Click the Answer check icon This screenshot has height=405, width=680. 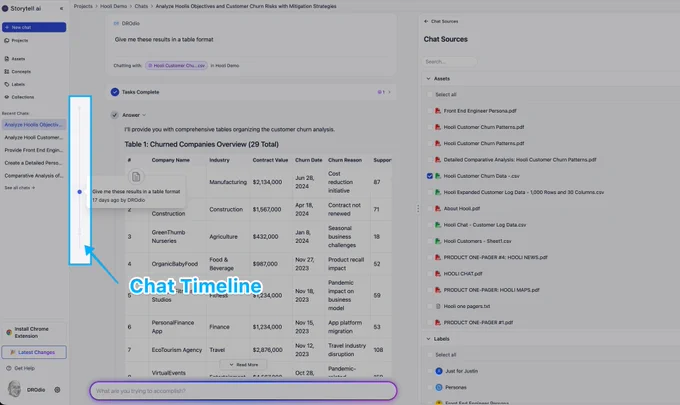tap(114, 115)
